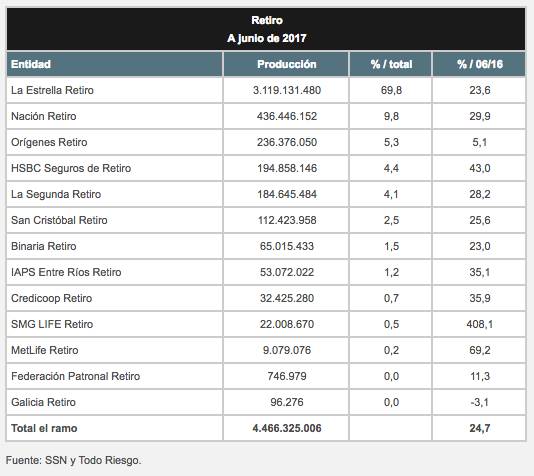
Task: Select the SMG LIFE Retiro cell
Action: click(115, 324)
